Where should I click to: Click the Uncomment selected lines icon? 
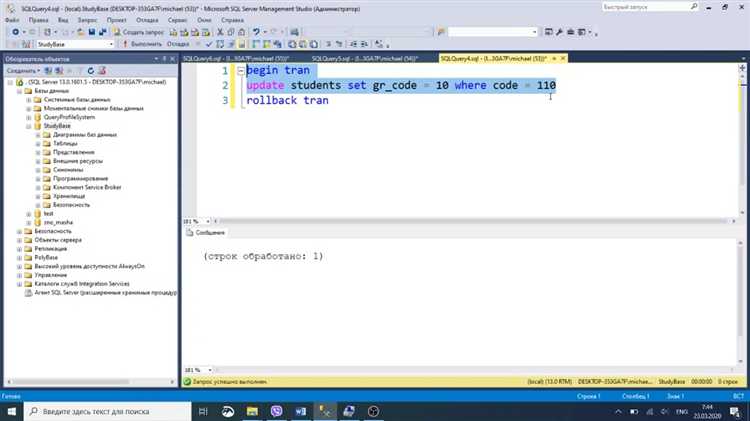pyautogui.click(x=339, y=44)
